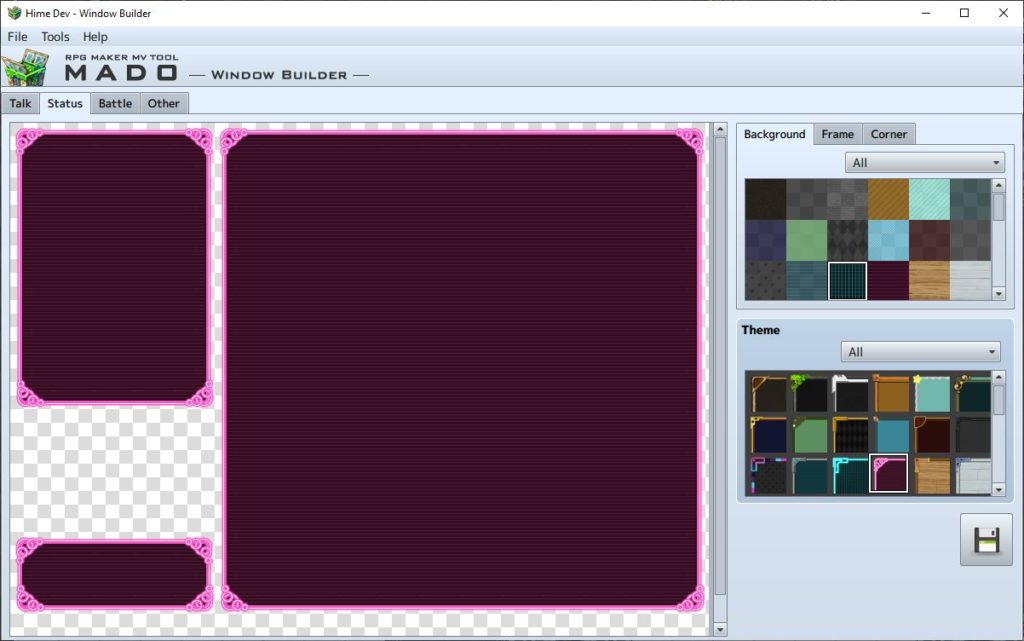The image size is (1024, 641).
Task: Click the tall upper-left window preview
Action: point(115,268)
